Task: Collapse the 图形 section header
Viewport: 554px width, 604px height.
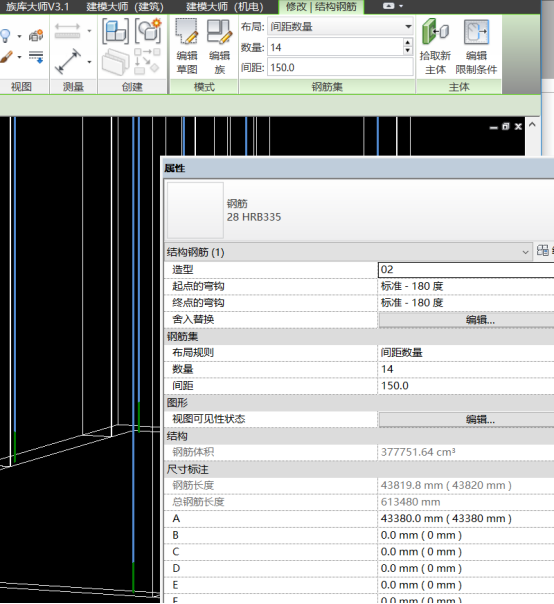Action: tap(359, 403)
